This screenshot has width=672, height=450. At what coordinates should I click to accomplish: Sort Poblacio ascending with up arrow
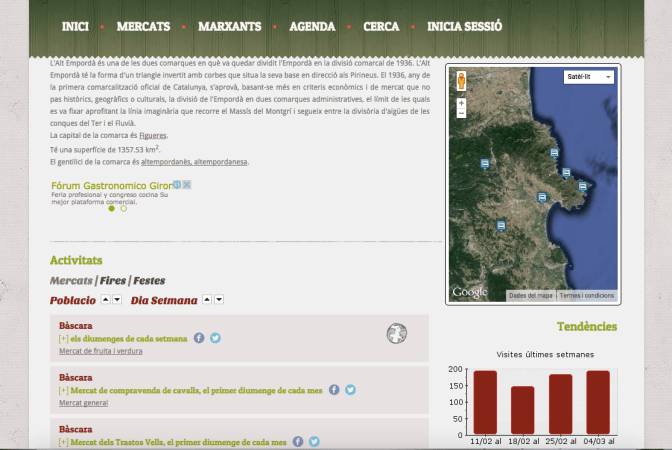coord(105,300)
